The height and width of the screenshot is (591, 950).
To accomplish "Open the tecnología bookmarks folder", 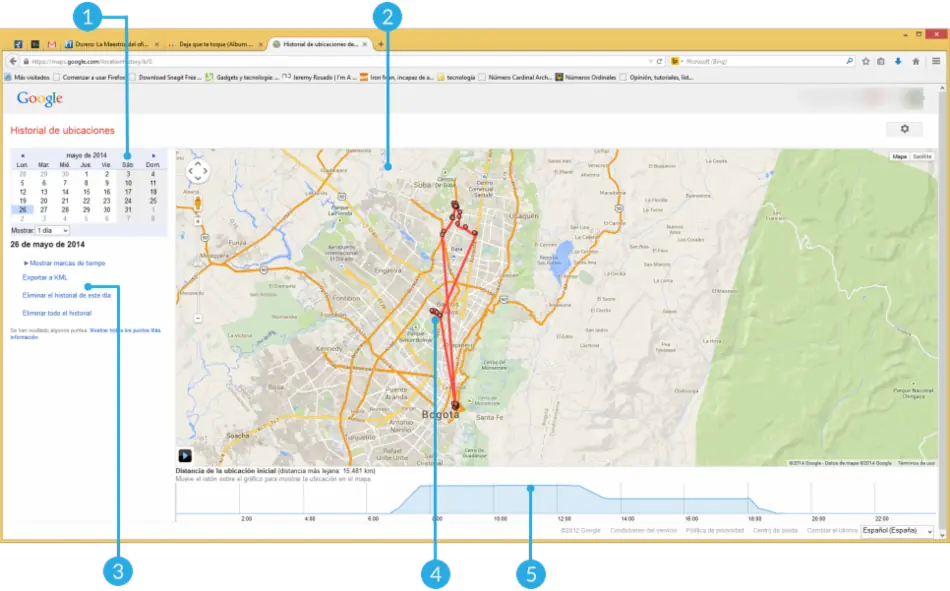I will (x=456, y=78).
